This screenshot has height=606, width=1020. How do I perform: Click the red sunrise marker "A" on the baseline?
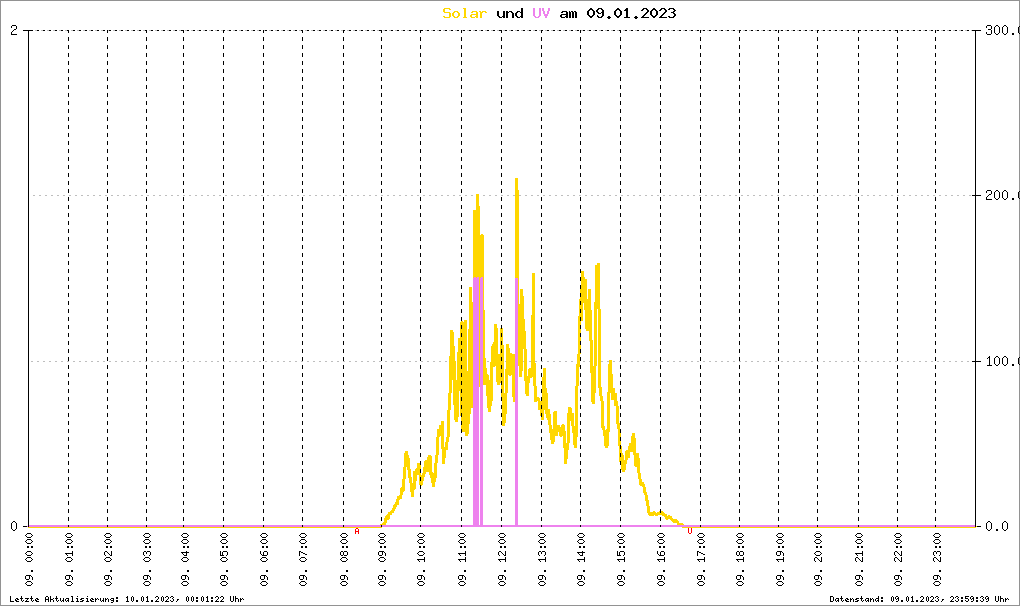click(x=357, y=531)
